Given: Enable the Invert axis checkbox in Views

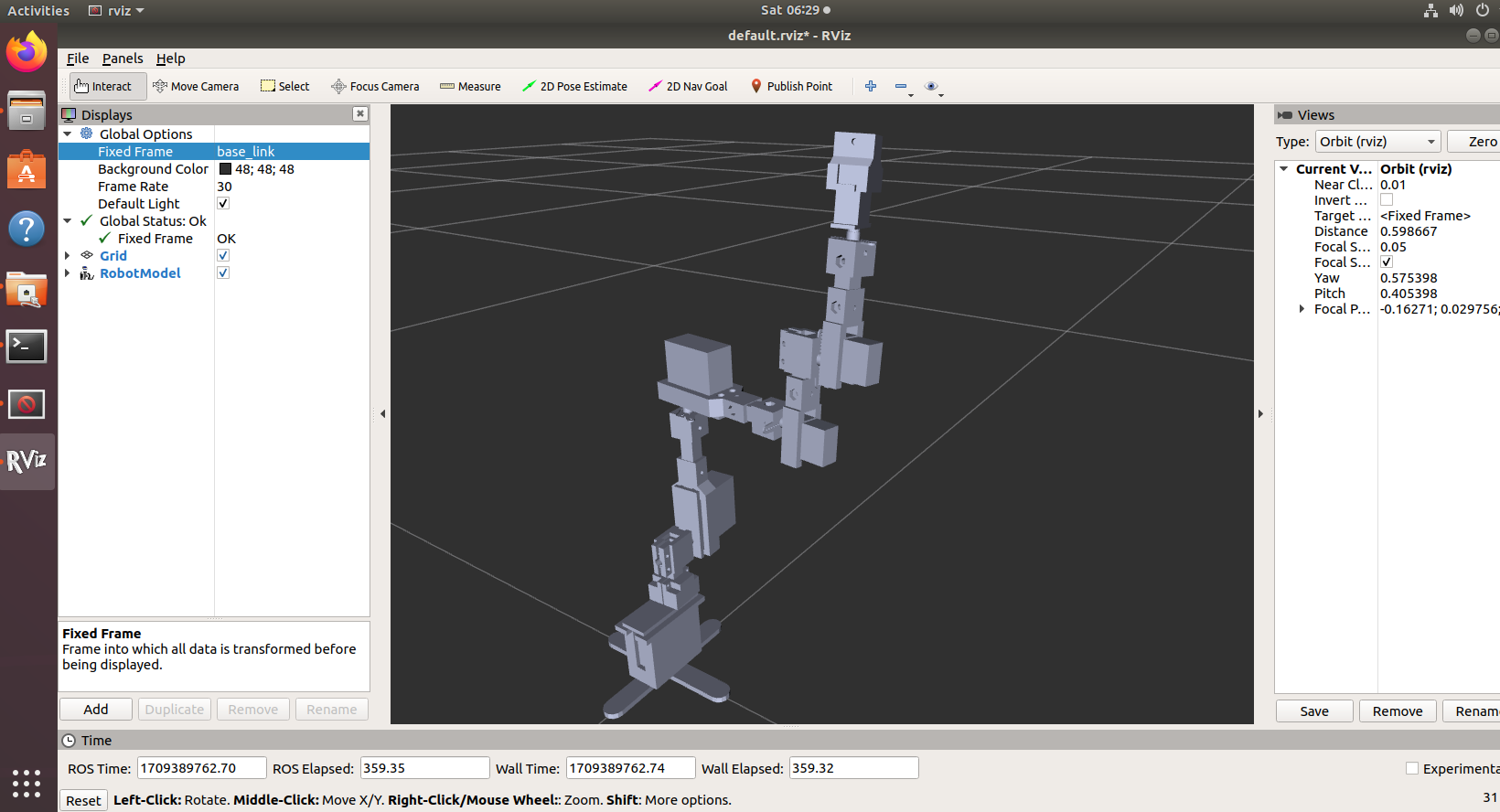Looking at the screenshot, I should [x=1387, y=199].
